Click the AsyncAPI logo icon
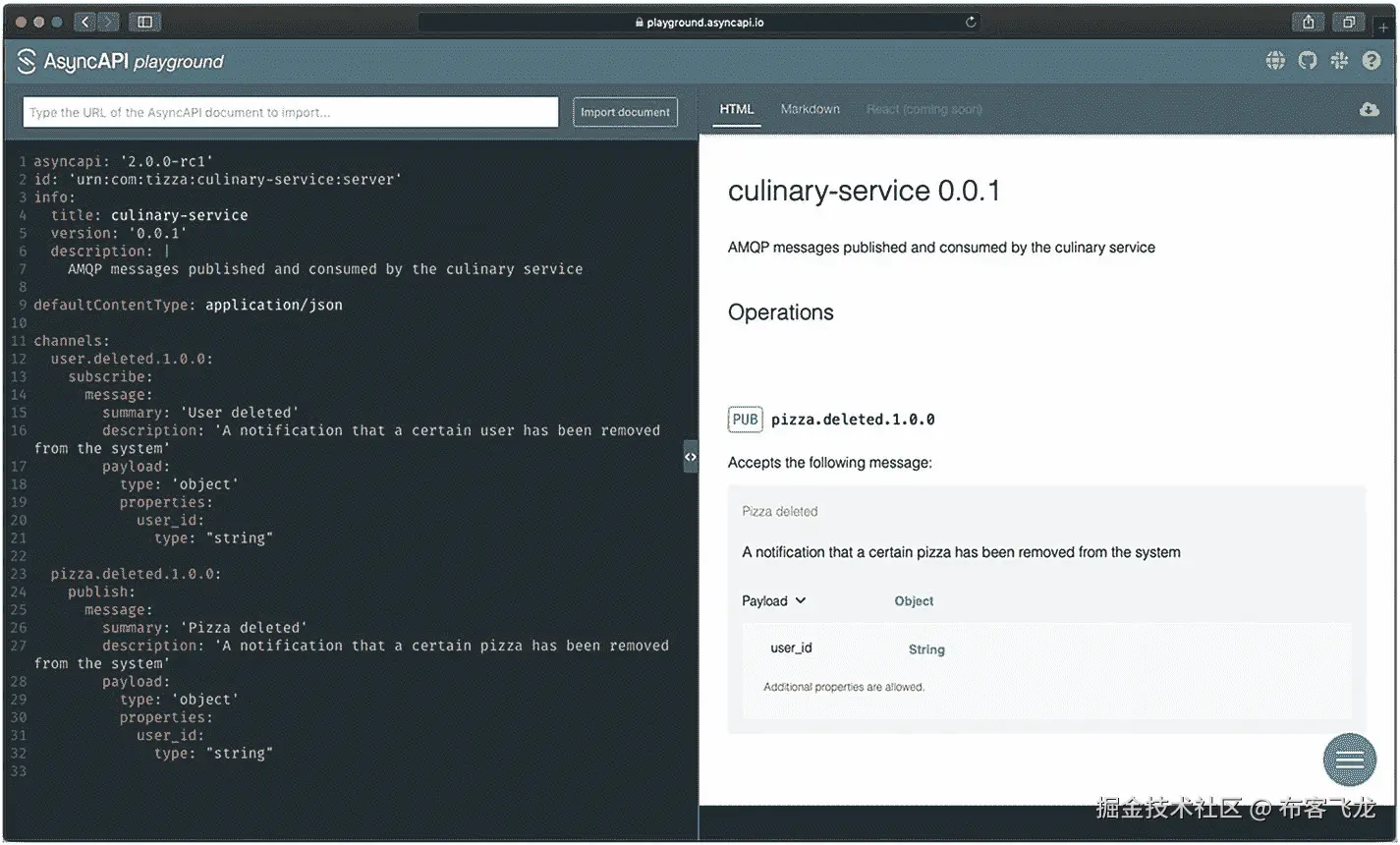1400x845 pixels. point(27,62)
